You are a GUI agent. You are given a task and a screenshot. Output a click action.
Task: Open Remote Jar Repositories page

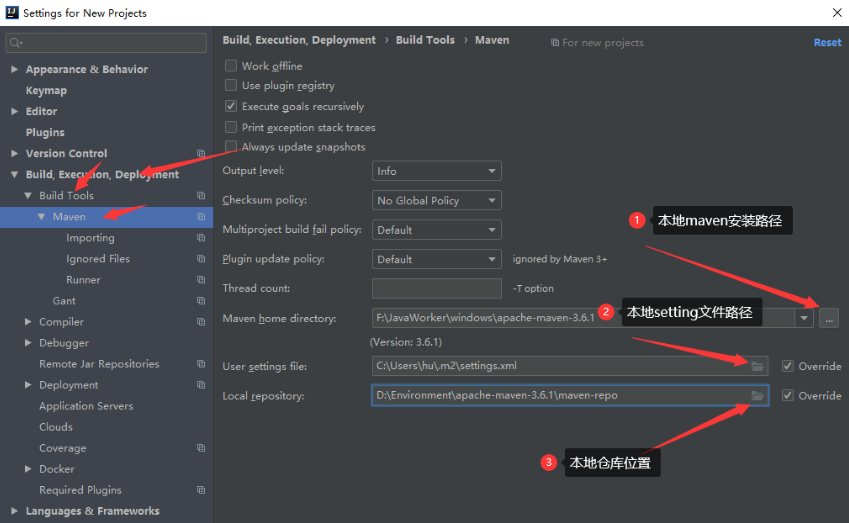coord(99,364)
